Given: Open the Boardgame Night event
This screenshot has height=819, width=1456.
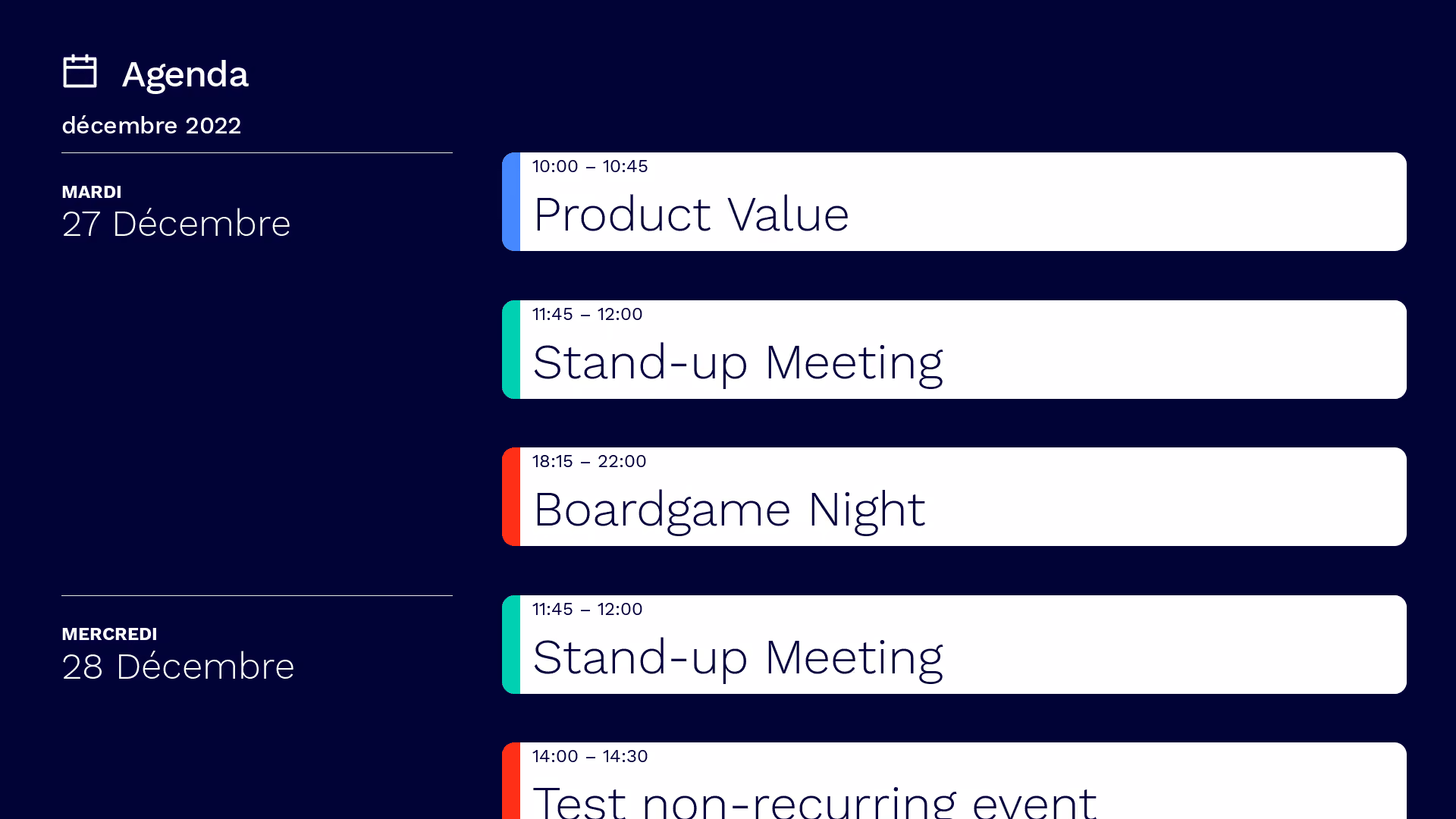Looking at the screenshot, I should (954, 497).
